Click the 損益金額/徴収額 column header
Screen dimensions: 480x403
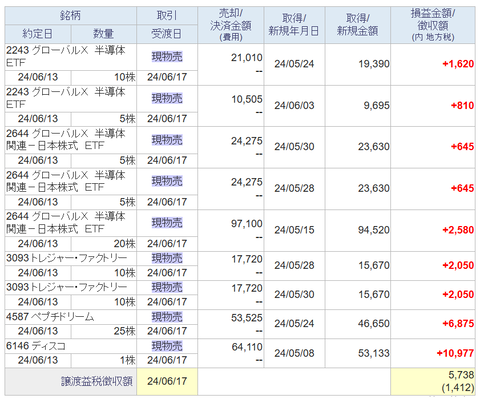click(x=433, y=25)
